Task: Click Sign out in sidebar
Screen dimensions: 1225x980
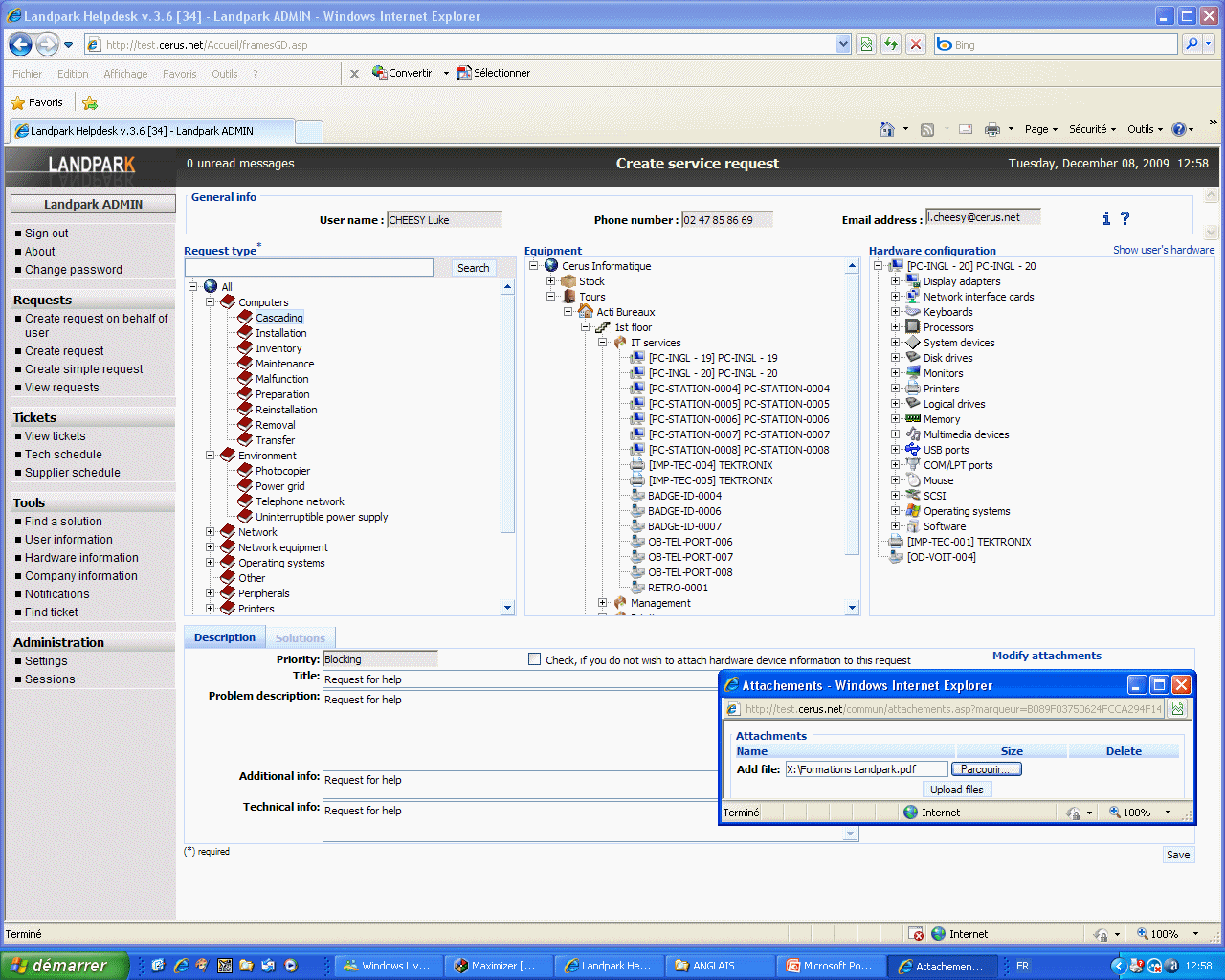Action: [47, 234]
